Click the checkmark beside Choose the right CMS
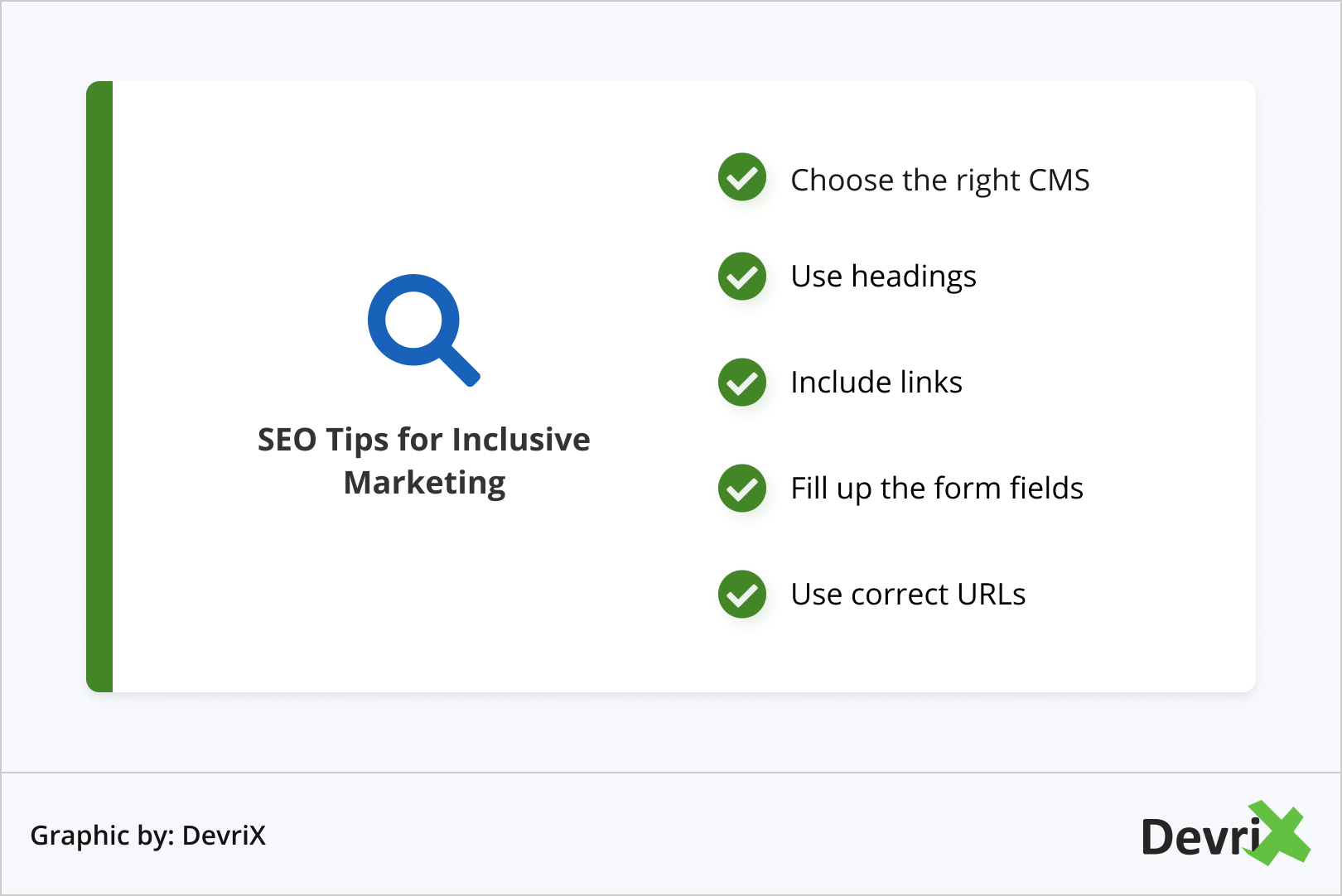 tap(742, 177)
